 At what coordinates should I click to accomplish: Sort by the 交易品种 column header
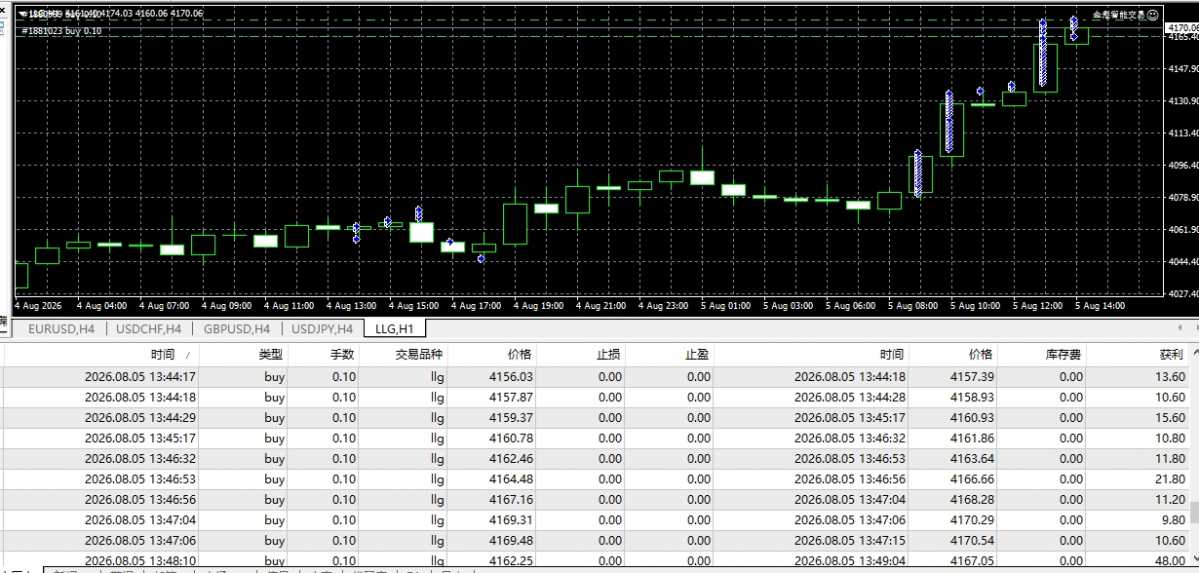(x=420, y=355)
